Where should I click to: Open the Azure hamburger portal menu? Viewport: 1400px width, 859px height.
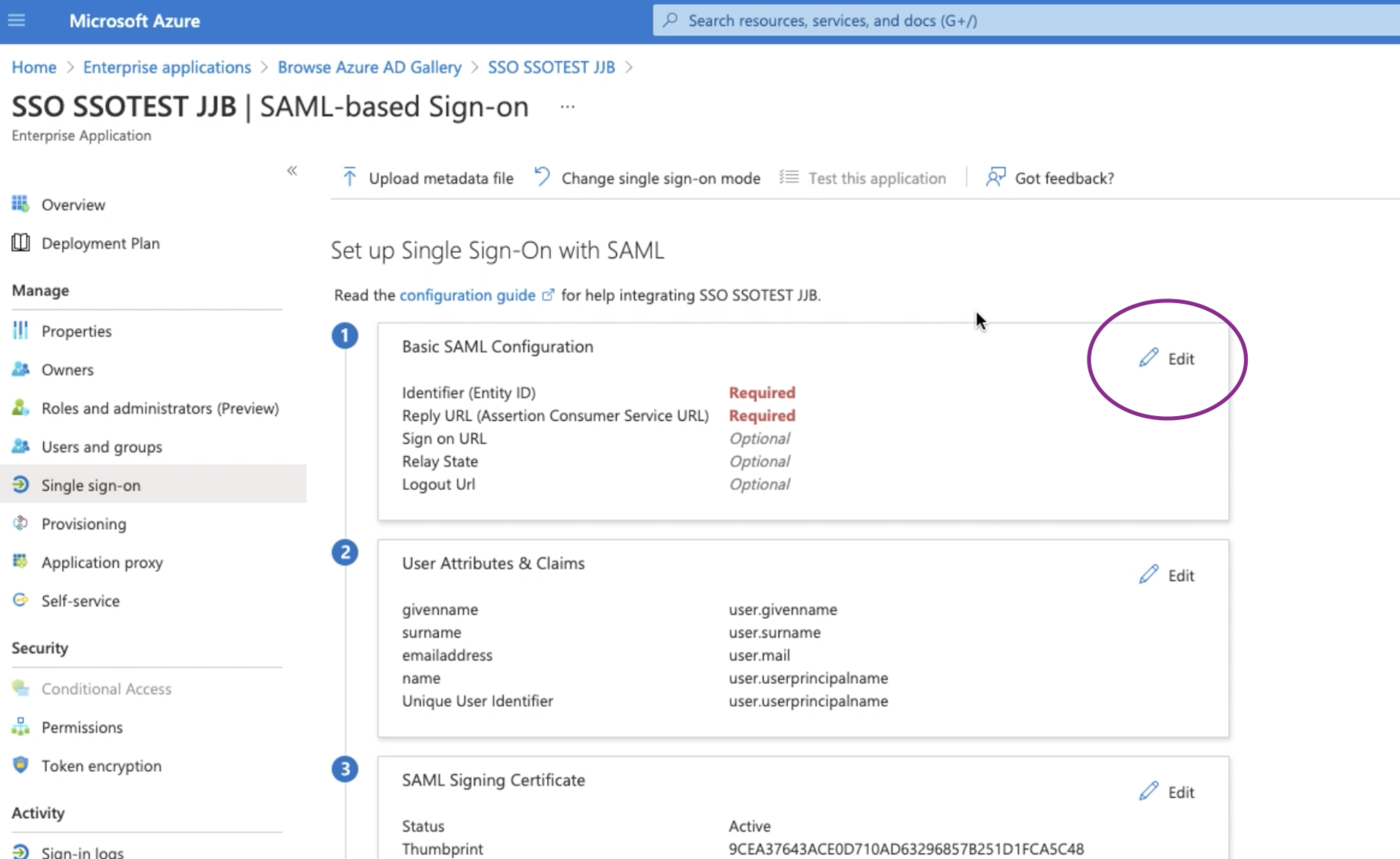point(16,20)
